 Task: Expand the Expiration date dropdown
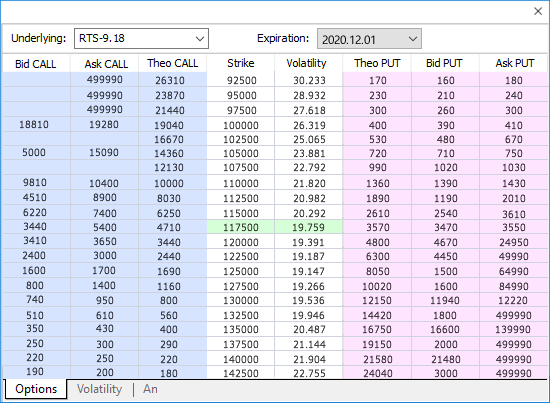tap(369, 39)
